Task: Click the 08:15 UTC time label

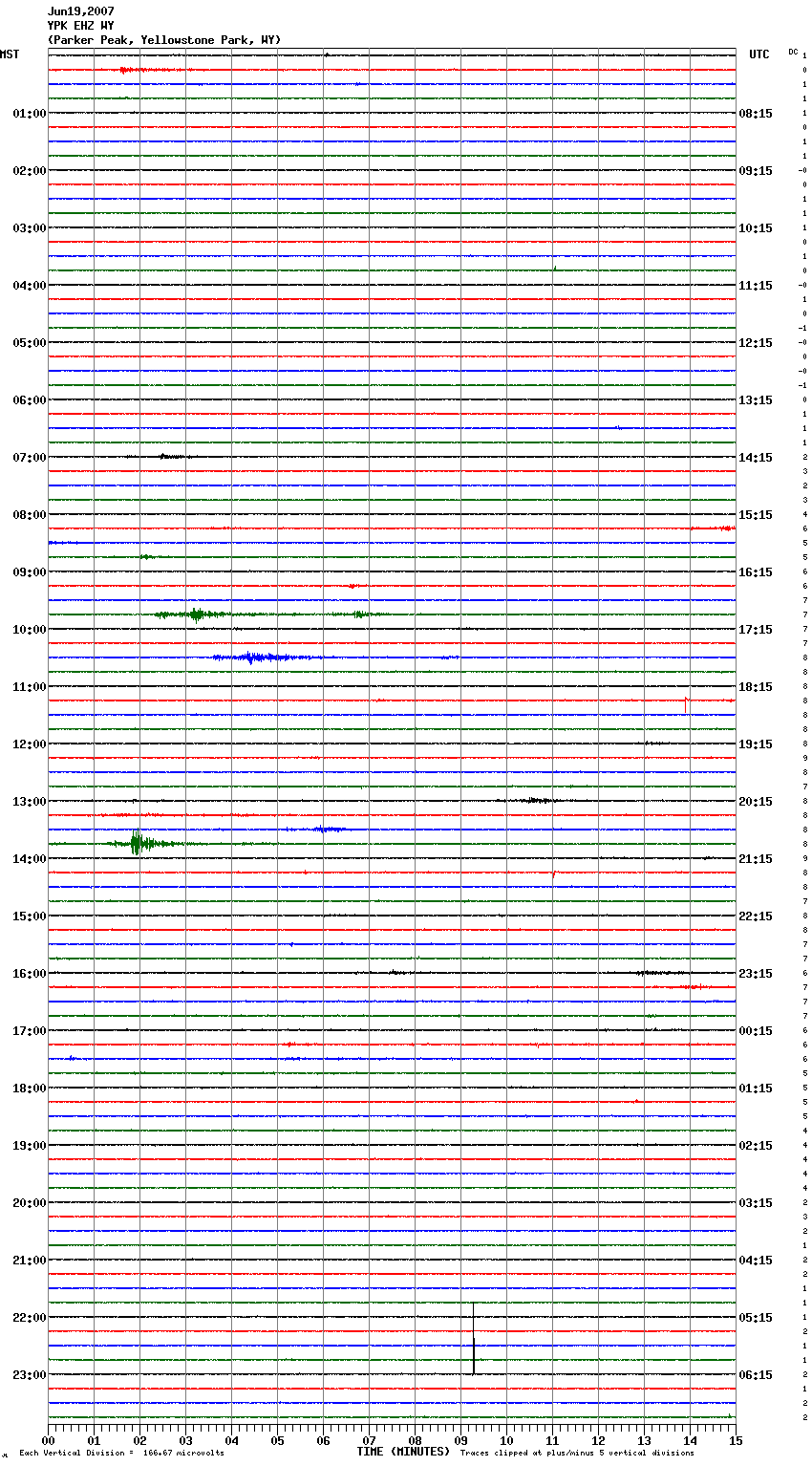Action: (756, 114)
